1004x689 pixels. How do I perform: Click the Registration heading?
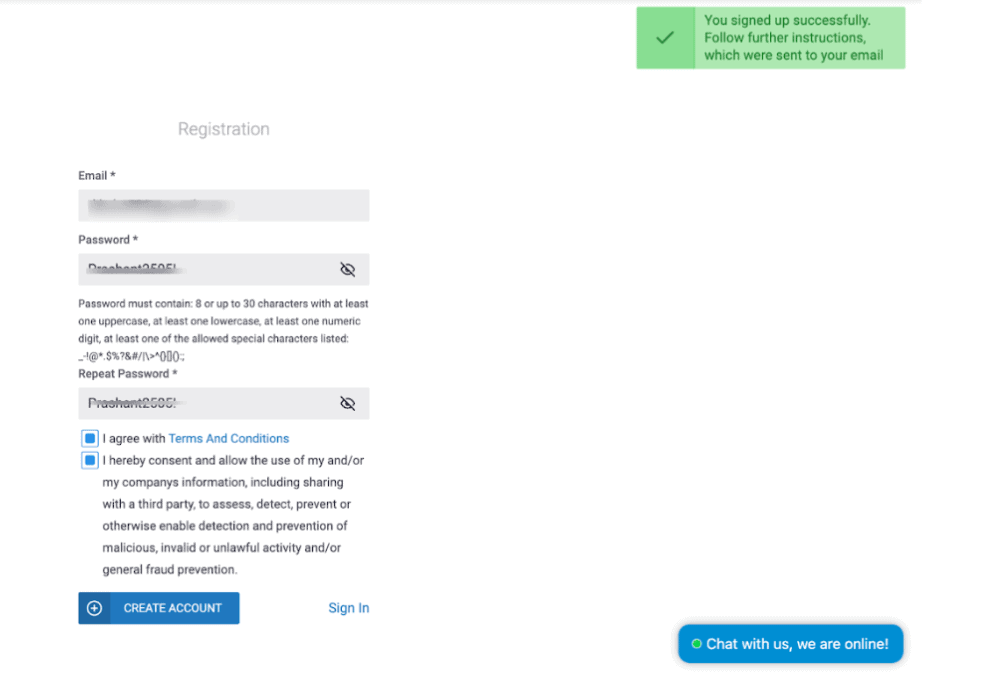pyautogui.click(x=223, y=129)
